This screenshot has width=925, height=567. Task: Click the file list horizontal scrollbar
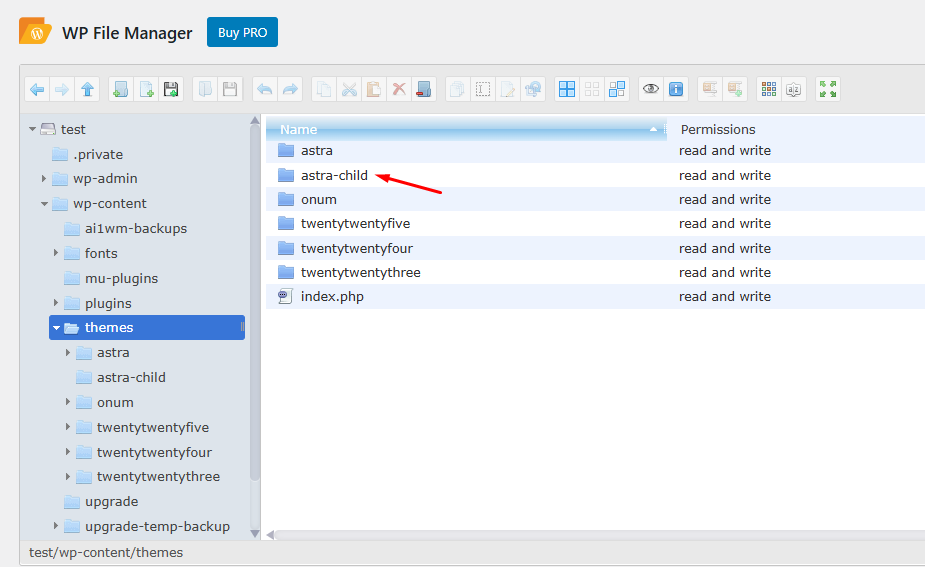pos(599,535)
